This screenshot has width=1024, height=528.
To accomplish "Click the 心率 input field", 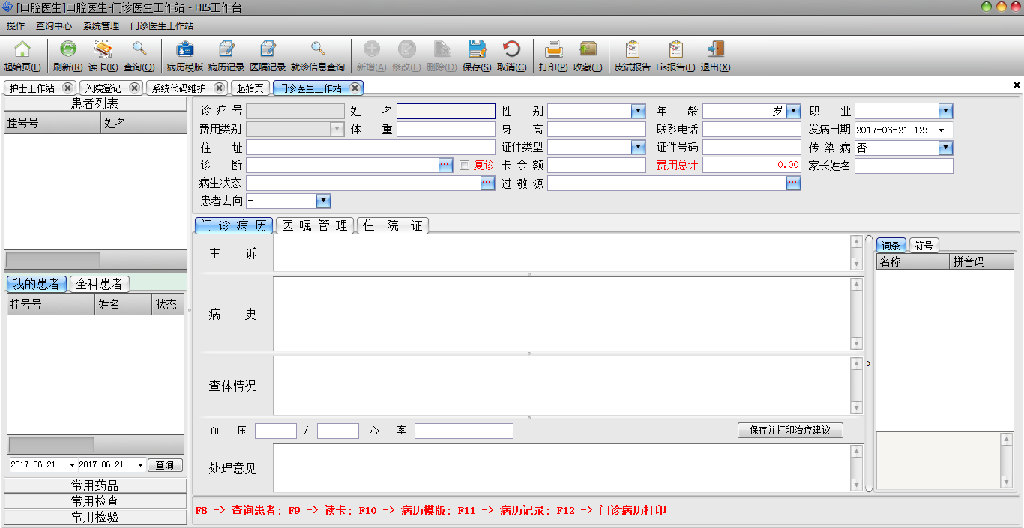I will pyautogui.click(x=464, y=431).
